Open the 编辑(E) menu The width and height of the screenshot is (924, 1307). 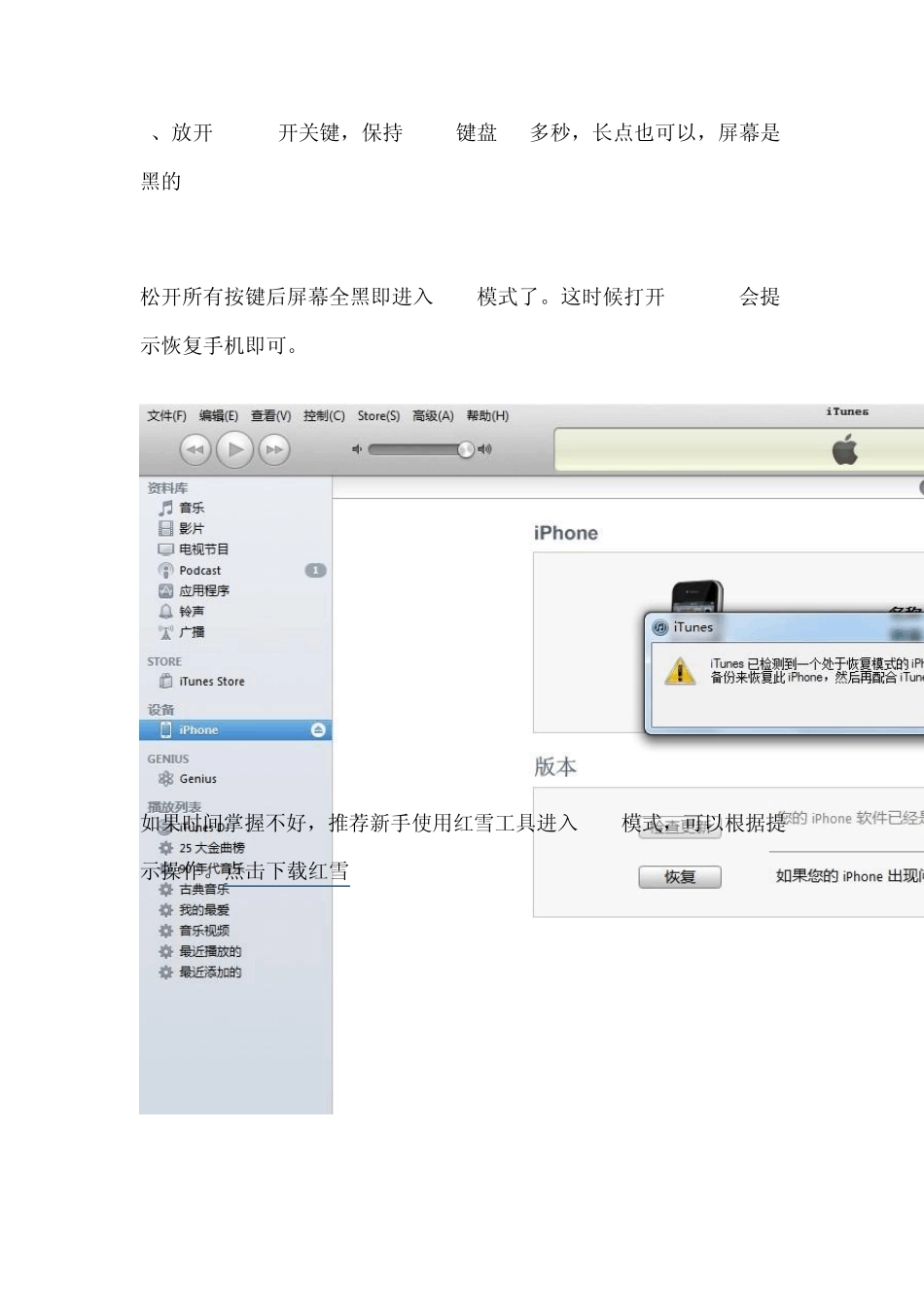coord(219,416)
